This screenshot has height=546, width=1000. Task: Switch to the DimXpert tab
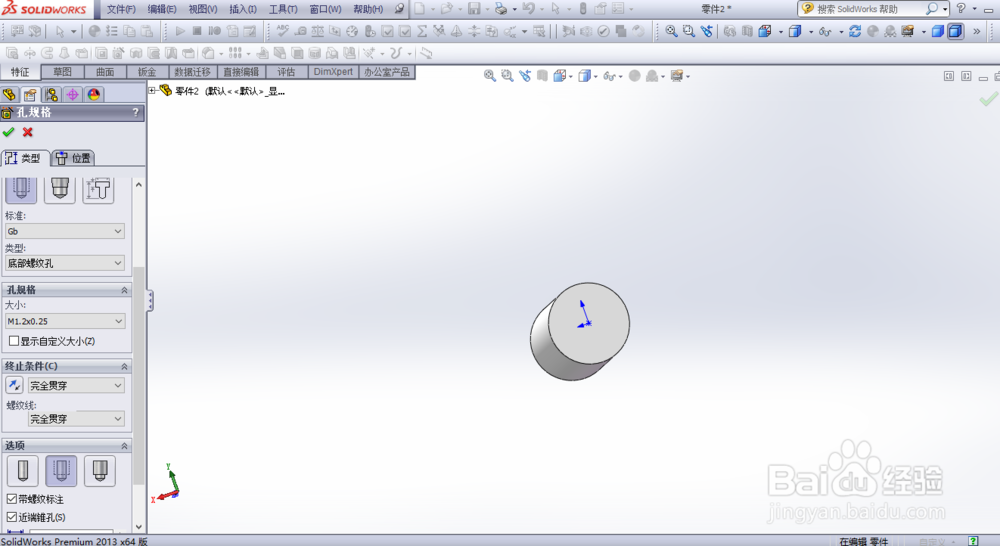(x=333, y=72)
